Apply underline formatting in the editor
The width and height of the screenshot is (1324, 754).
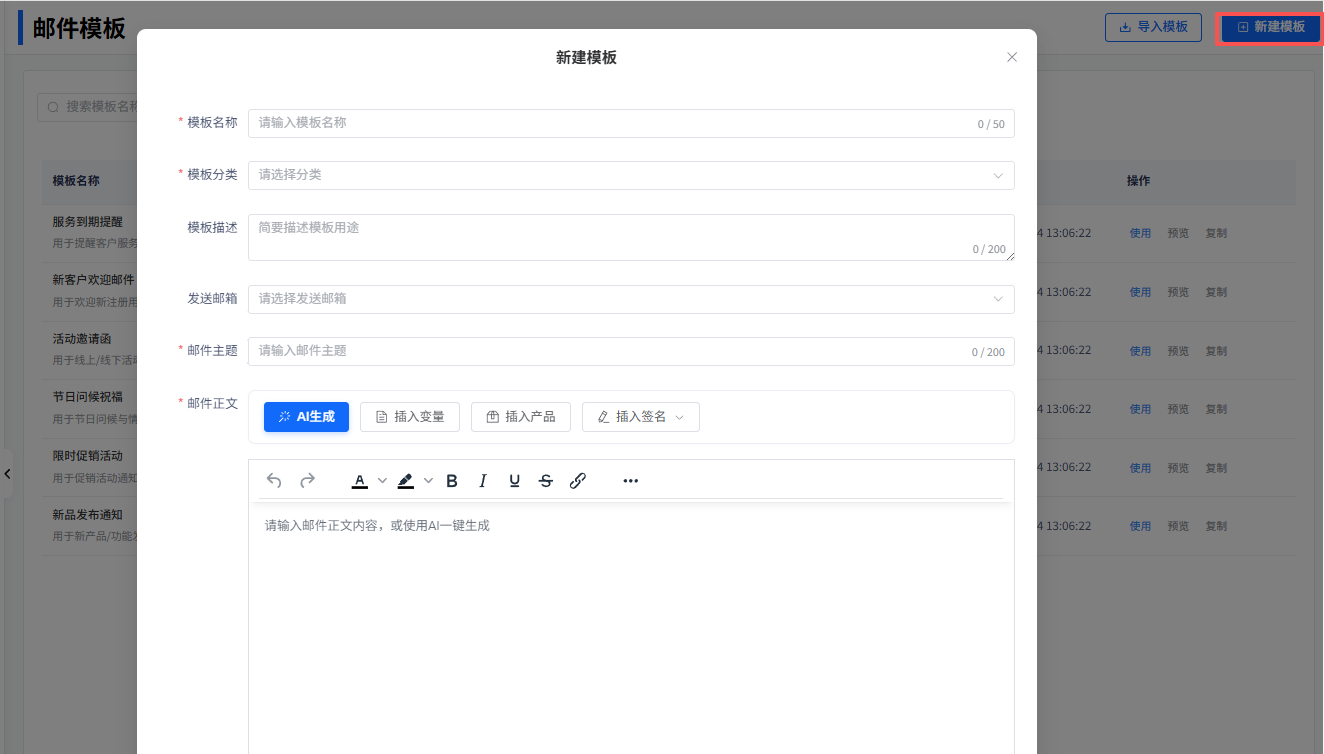pos(514,481)
